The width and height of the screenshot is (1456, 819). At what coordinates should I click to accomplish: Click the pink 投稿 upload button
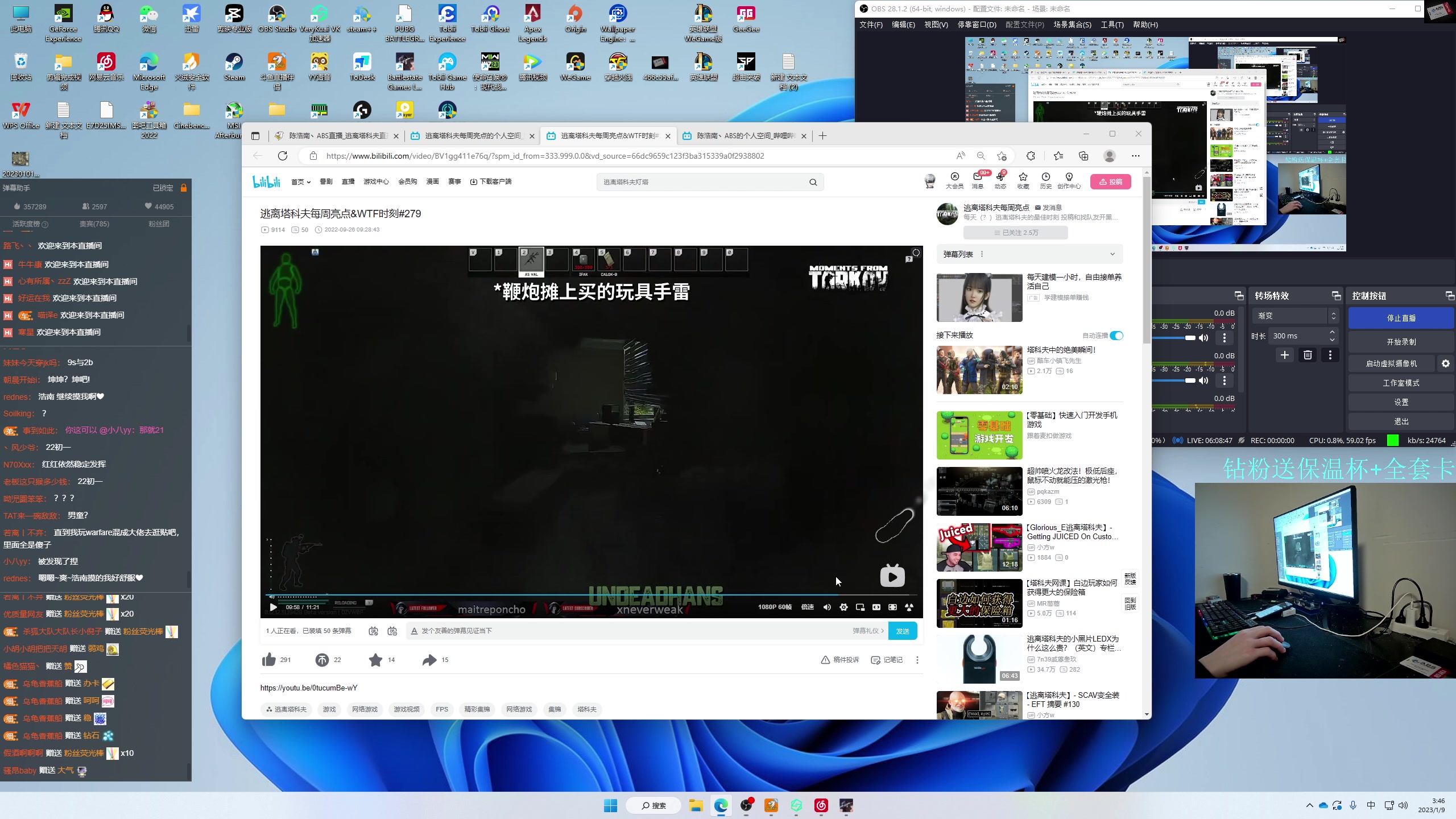coord(1110,182)
